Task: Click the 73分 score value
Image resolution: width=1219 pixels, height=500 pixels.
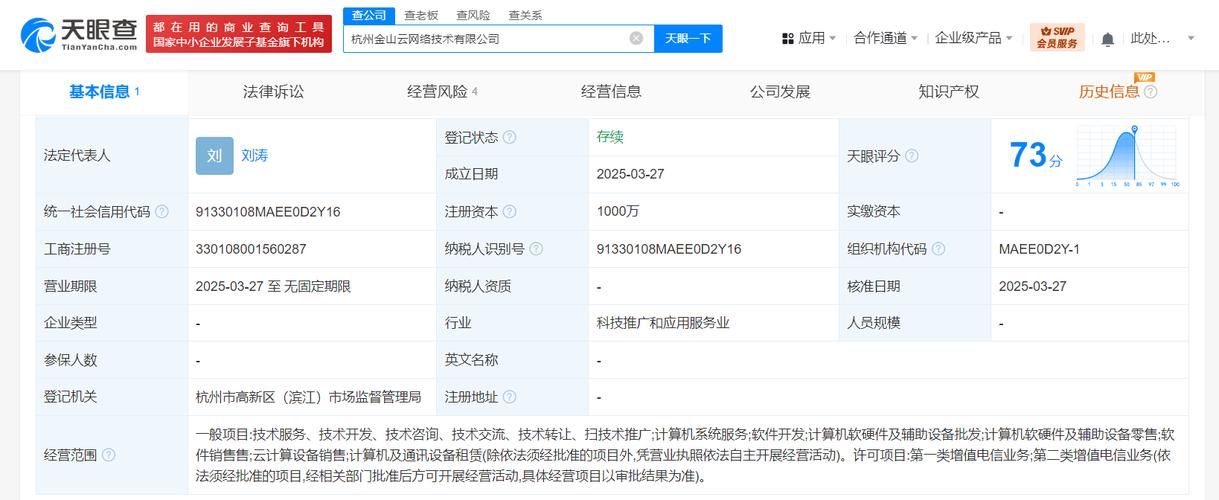Action: (1035, 156)
